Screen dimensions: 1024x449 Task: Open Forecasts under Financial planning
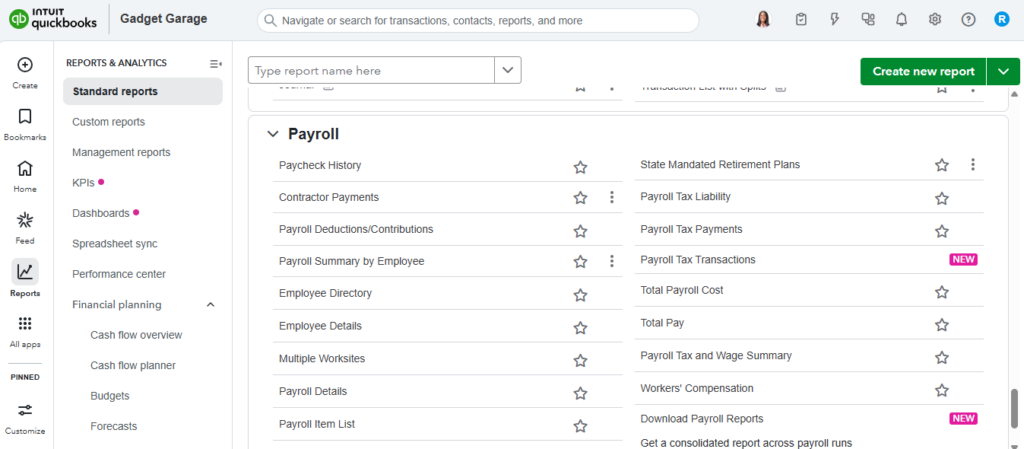(x=114, y=426)
